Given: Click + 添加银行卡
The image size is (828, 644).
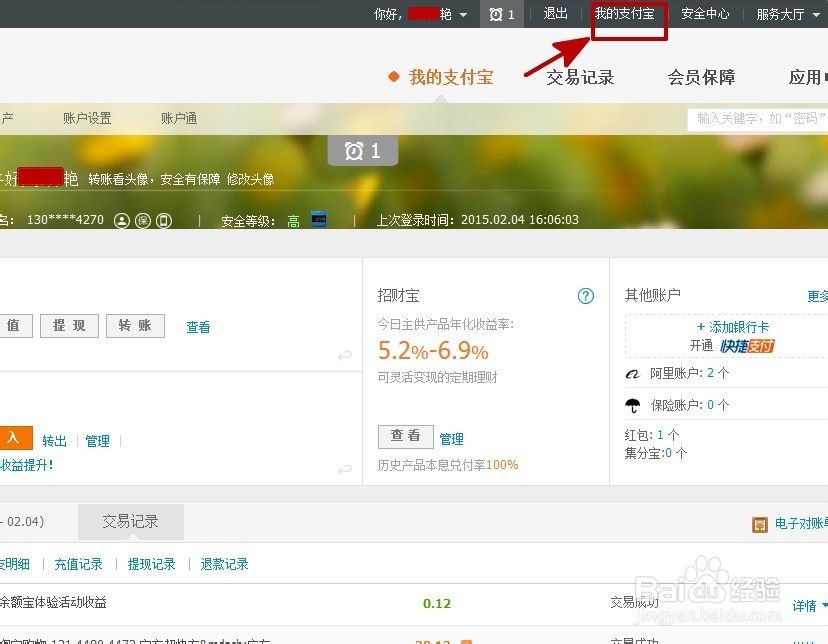Looking at the screenshot, I should click(x=733, y=327).
